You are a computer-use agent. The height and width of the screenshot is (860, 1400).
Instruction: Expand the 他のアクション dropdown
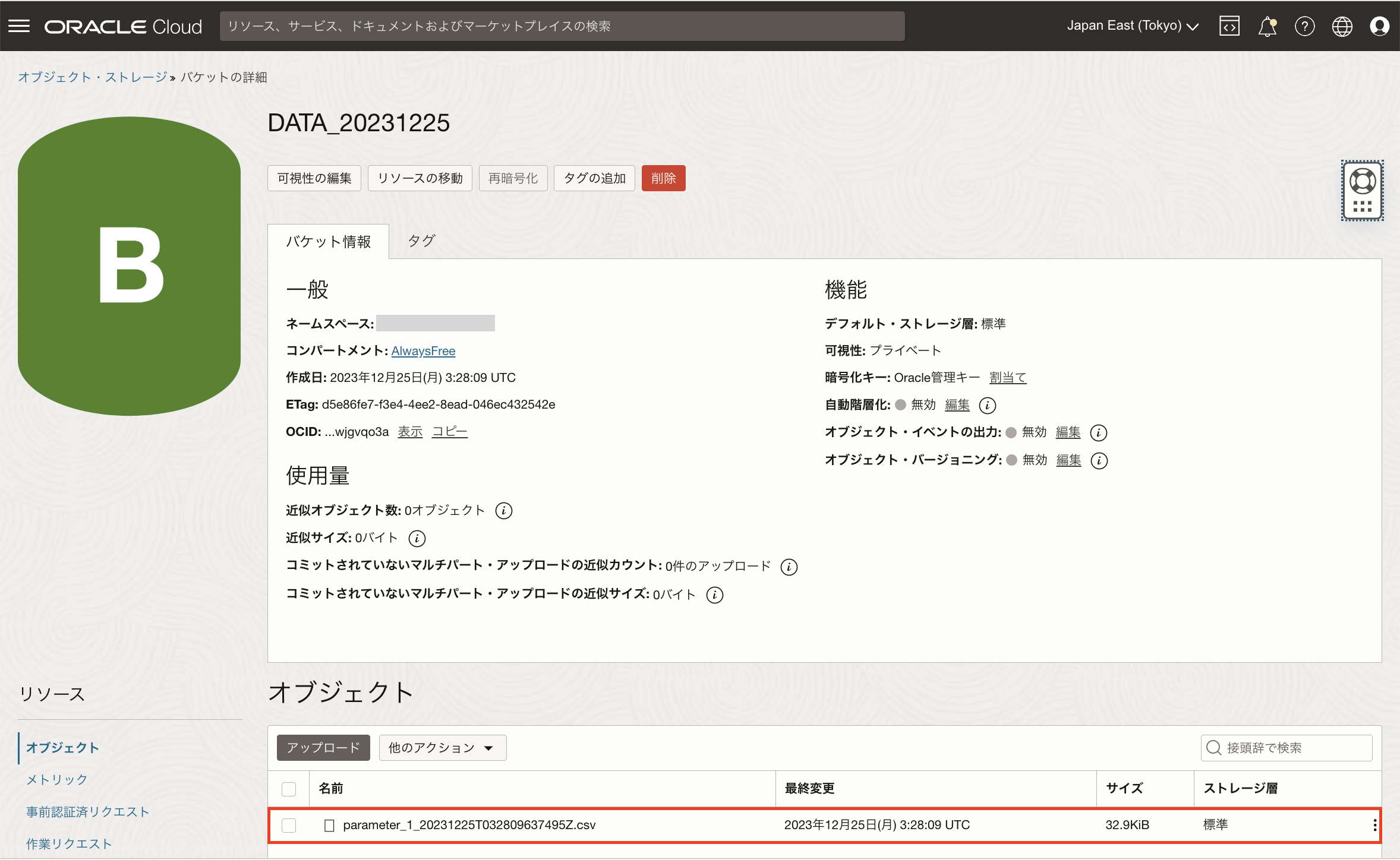442,748
